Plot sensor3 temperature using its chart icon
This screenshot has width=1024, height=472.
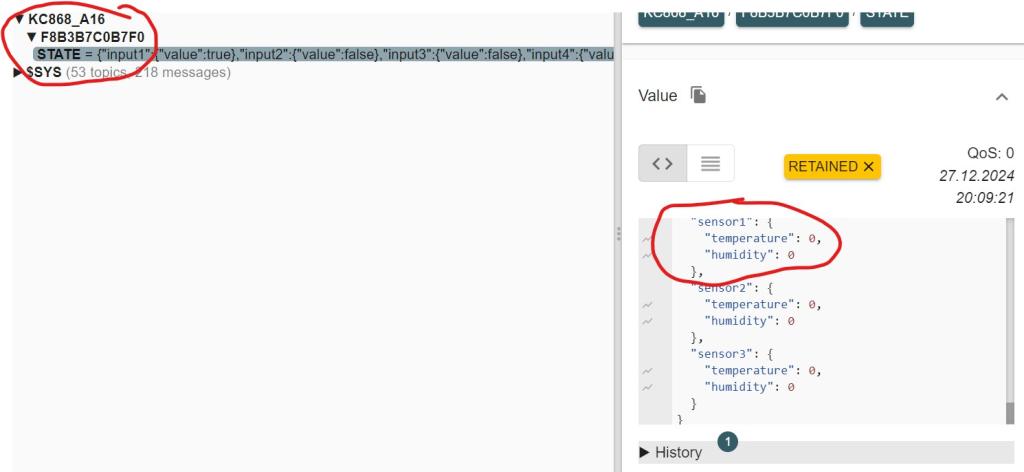(x=648, y=370)
